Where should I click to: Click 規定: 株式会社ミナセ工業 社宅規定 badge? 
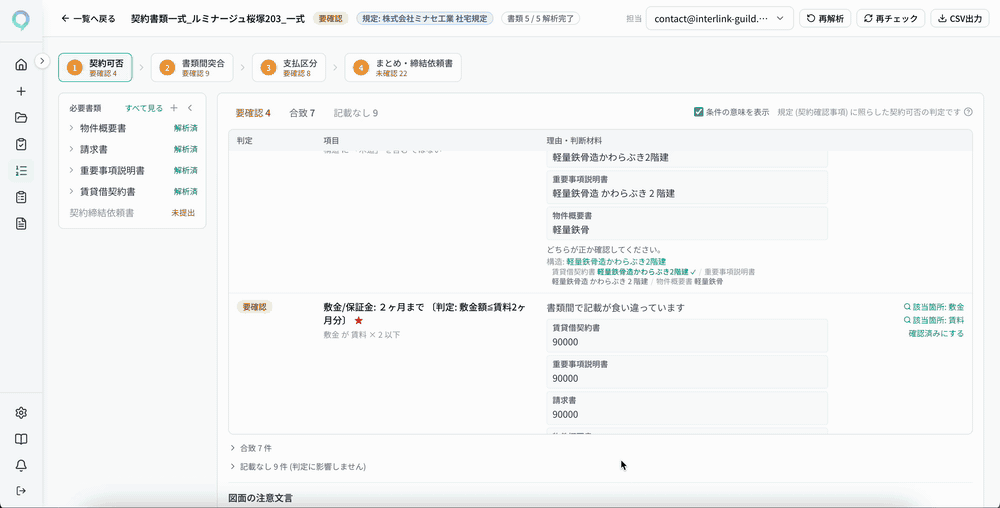(x=425, y=18)
